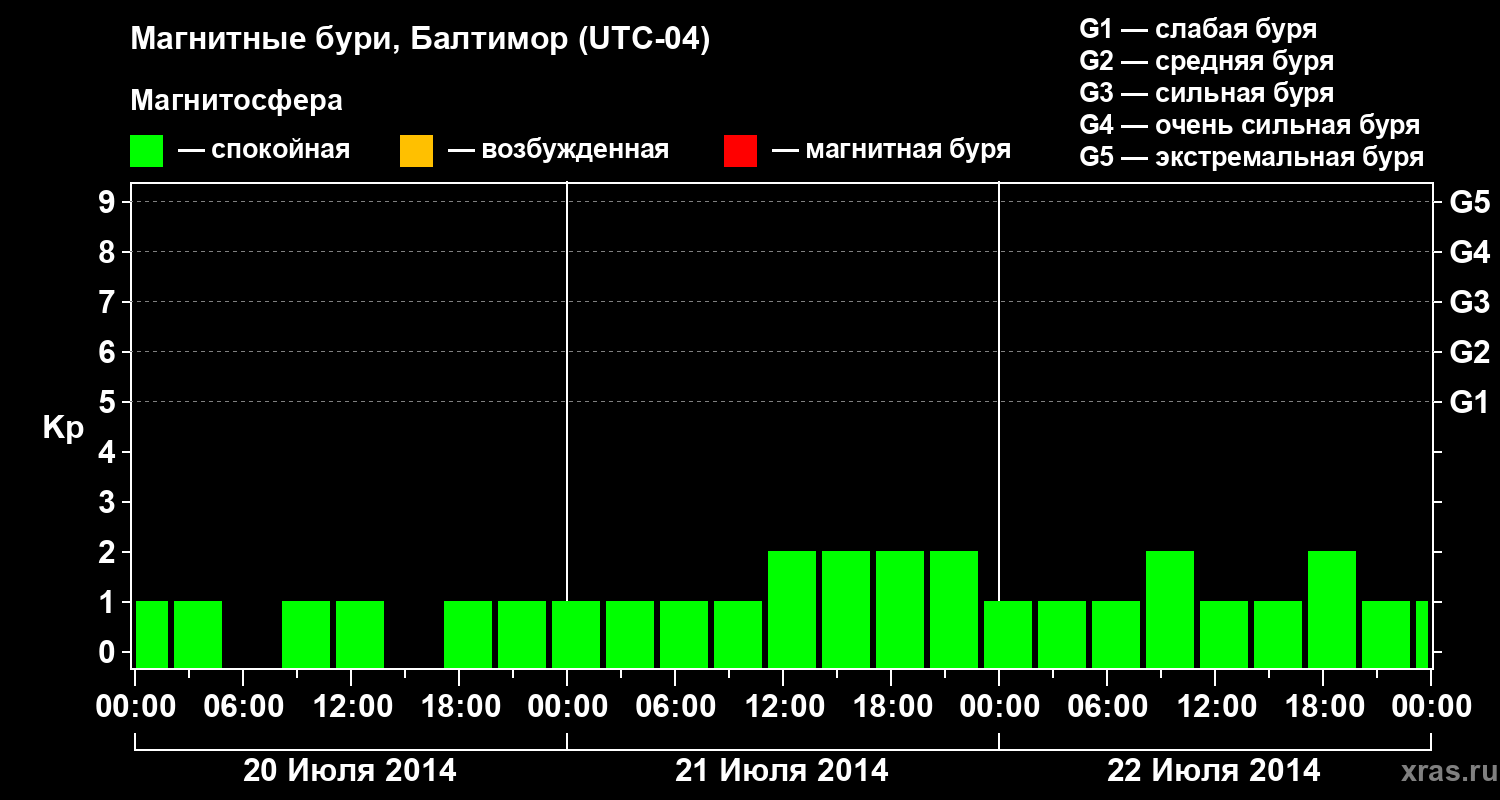Click the '— спокойная' legend label

264,150
